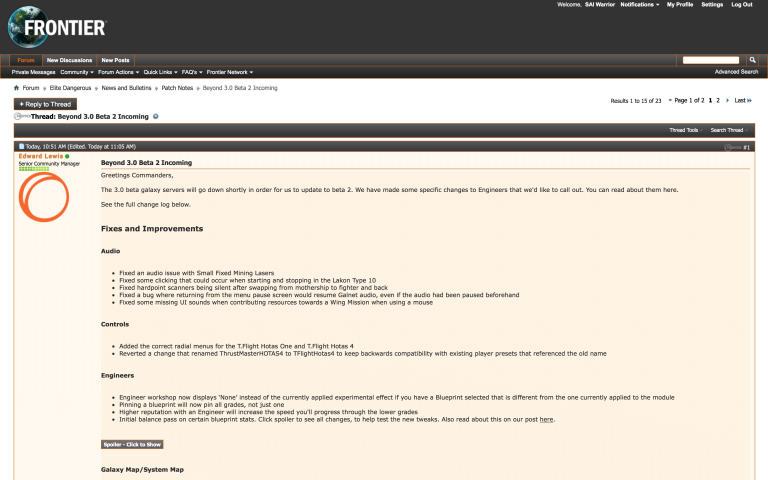Click the current page 1 link
Screen dimensions: 768x480
click(710, 100)
